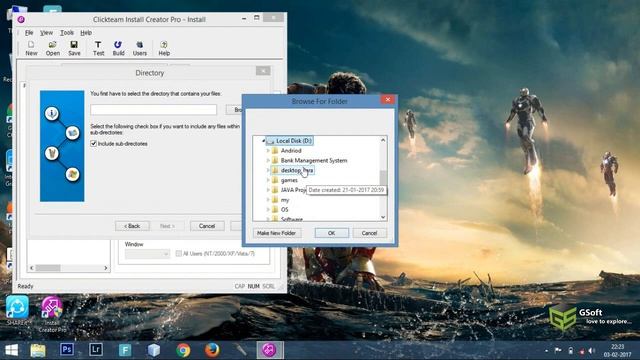Click the Test toolbar icon

(98, 48)
